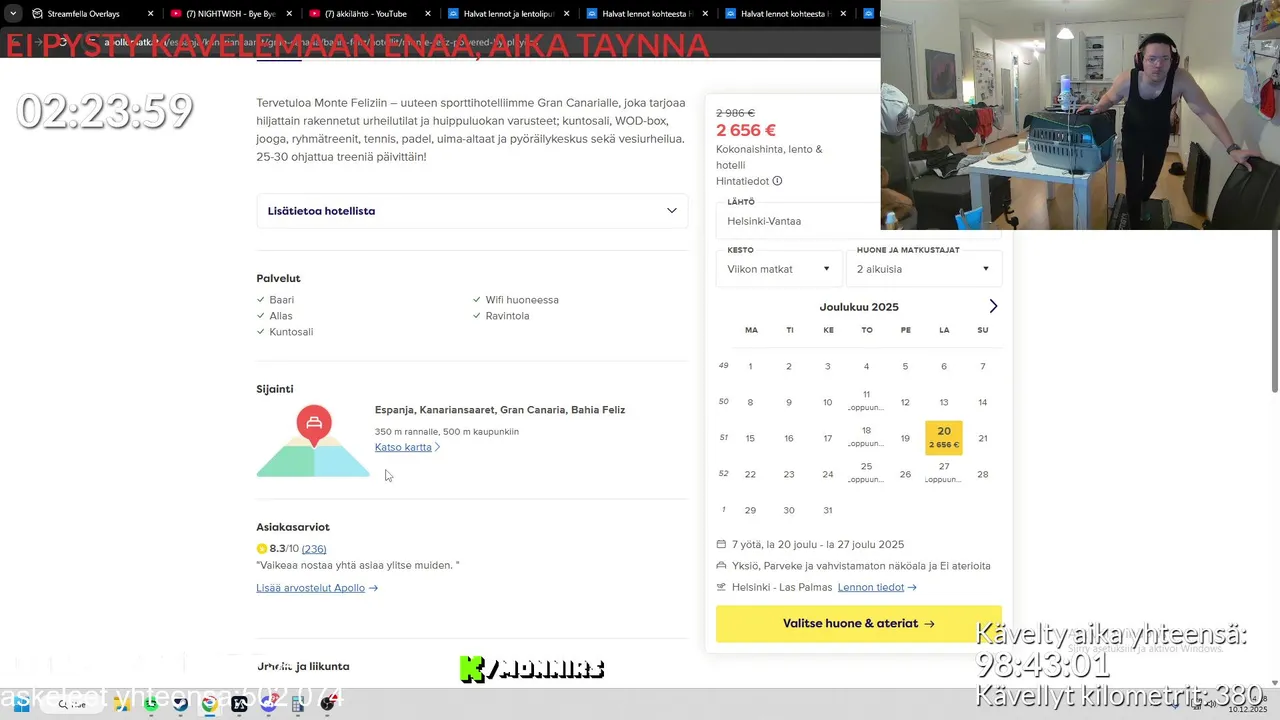
Task: Go to next month in the calendar
Action: pos(993,306)
